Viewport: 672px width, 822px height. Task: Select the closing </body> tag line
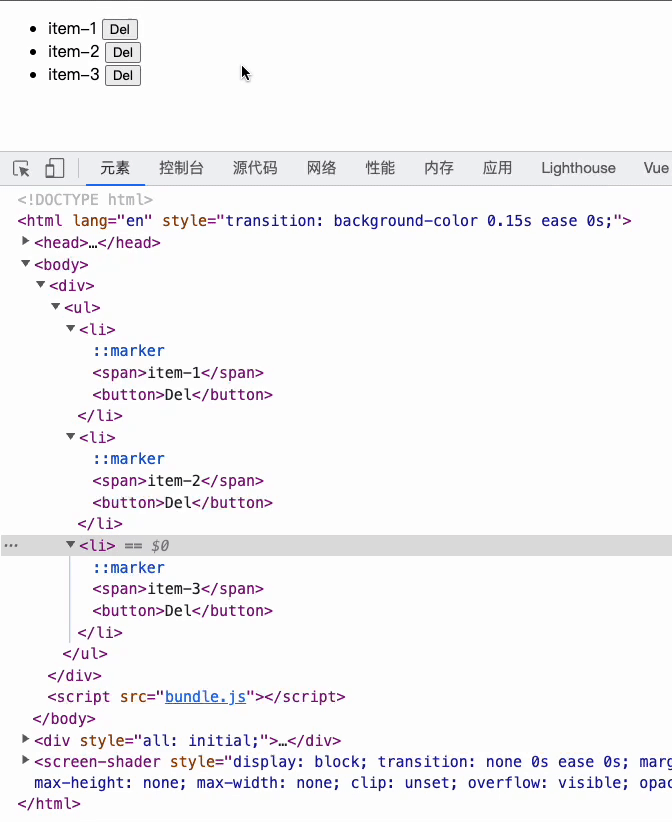point(64,719)
